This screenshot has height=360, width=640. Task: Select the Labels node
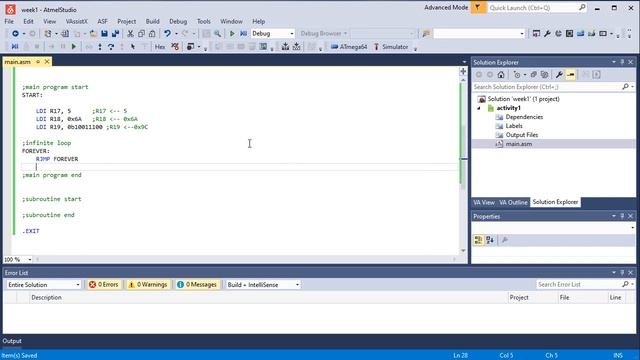(x=514, y=126)
